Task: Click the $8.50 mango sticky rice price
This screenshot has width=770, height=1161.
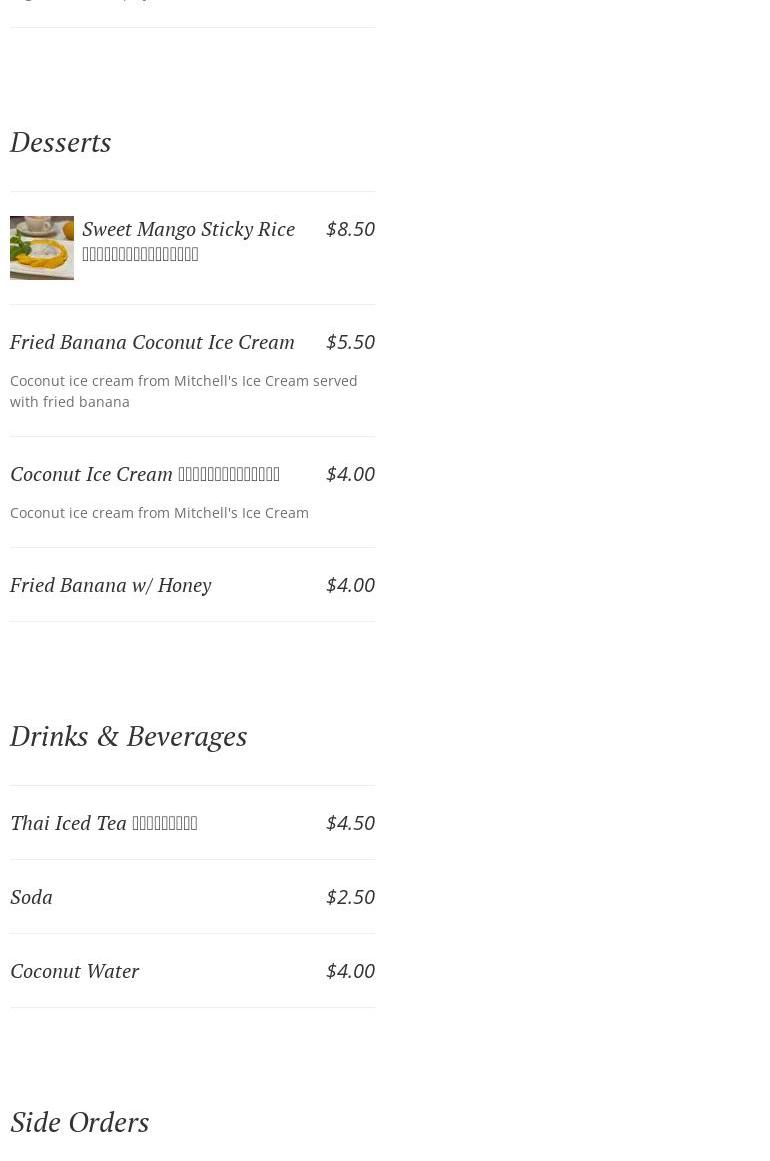Action: click(x=350, y=229)
